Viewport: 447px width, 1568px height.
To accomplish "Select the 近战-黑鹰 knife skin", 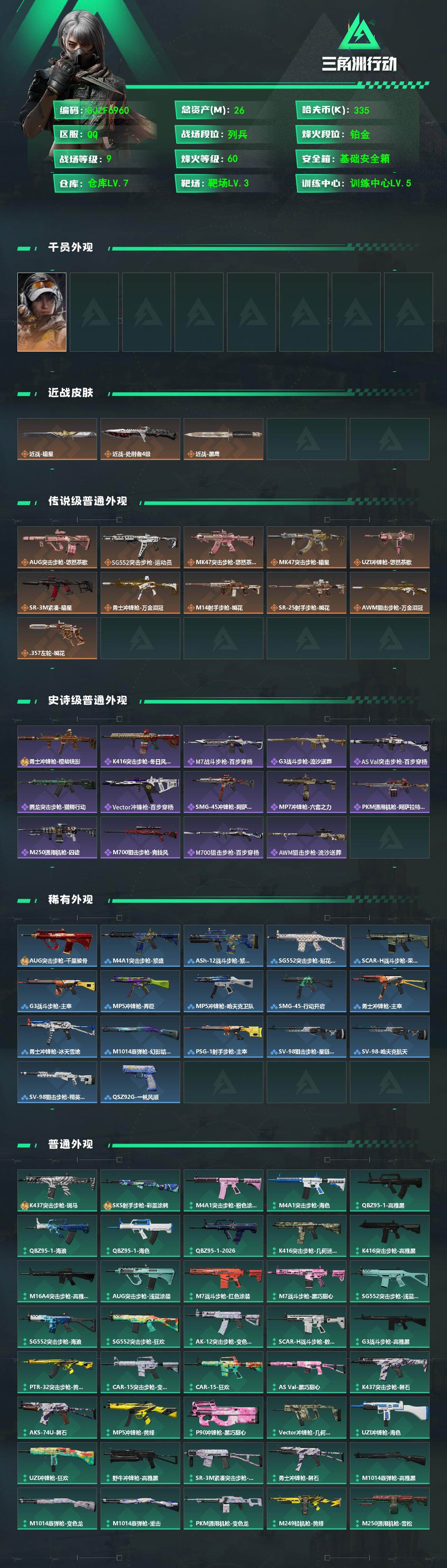I will [x=223, y=439].
